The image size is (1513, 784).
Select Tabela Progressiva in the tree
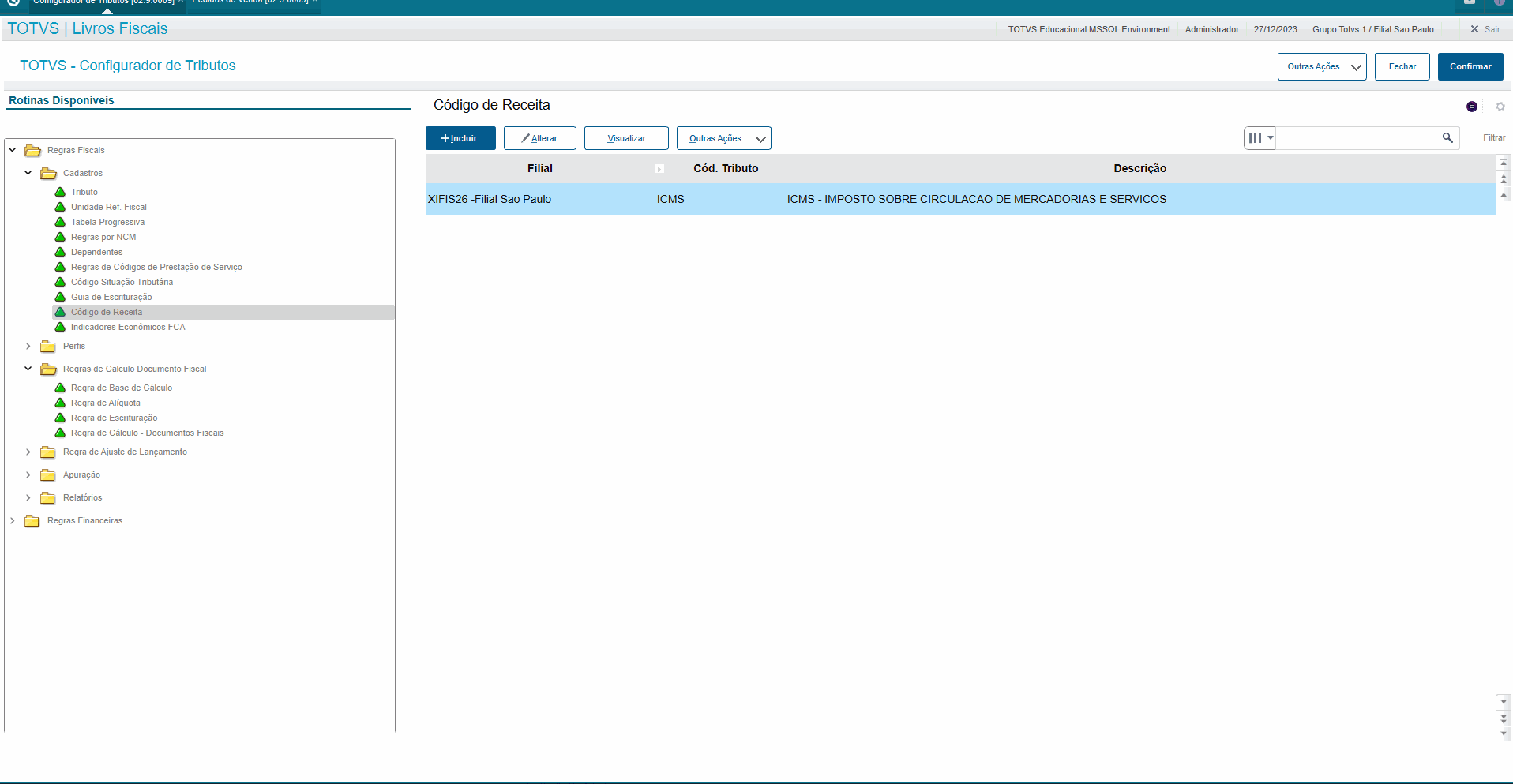point(107,222)
